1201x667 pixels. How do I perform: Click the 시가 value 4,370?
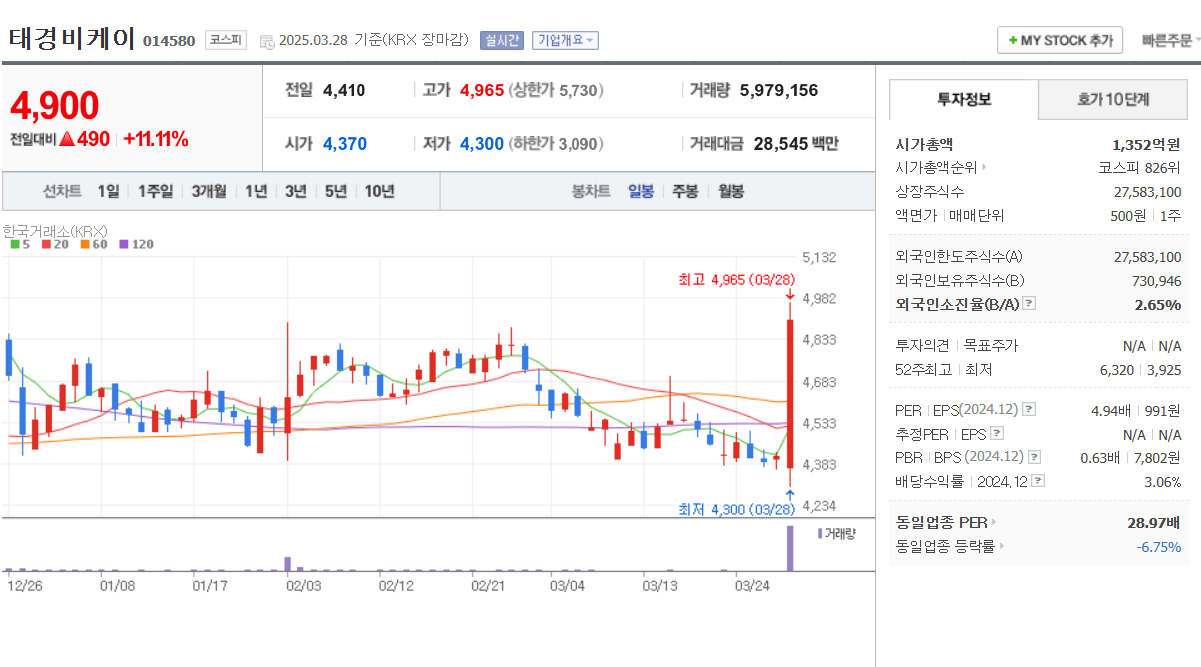(345, 144)
